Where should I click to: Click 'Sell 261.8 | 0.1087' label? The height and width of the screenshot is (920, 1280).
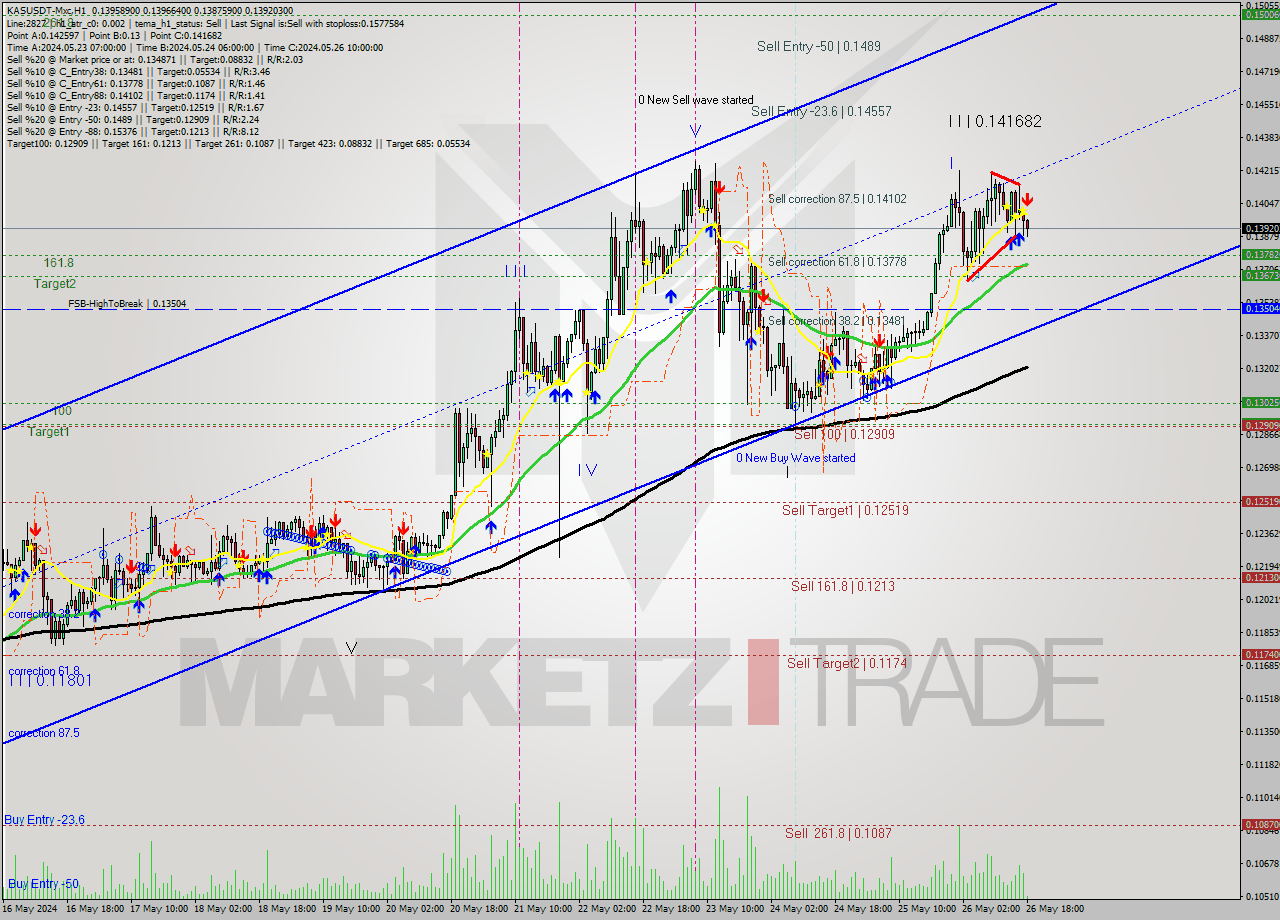tap(838, 833)
